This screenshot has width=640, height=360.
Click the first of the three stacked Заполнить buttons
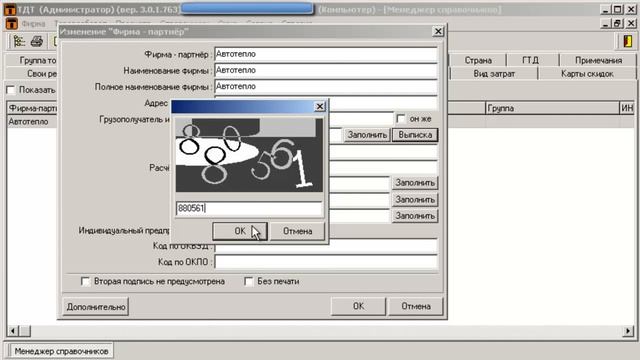pyautogui.click(x=415, y=183)
